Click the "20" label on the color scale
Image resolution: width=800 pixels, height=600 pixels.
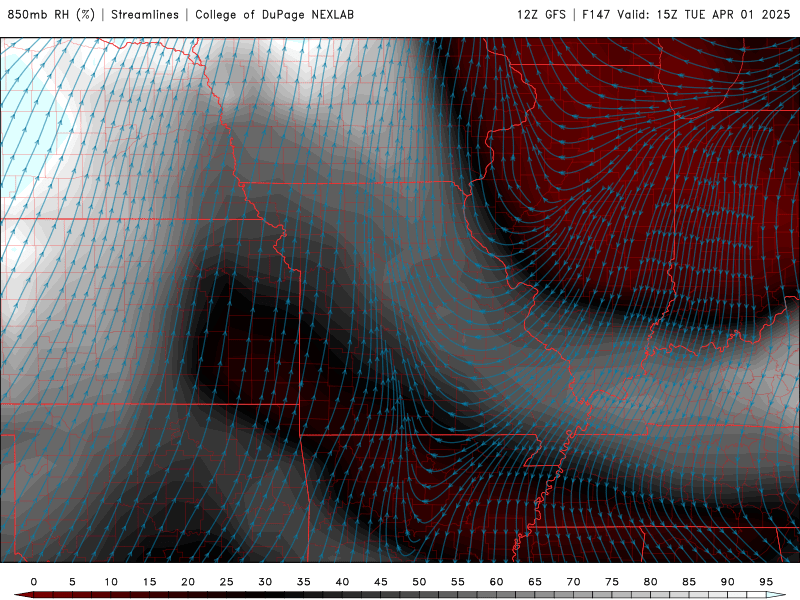point(188,582)
